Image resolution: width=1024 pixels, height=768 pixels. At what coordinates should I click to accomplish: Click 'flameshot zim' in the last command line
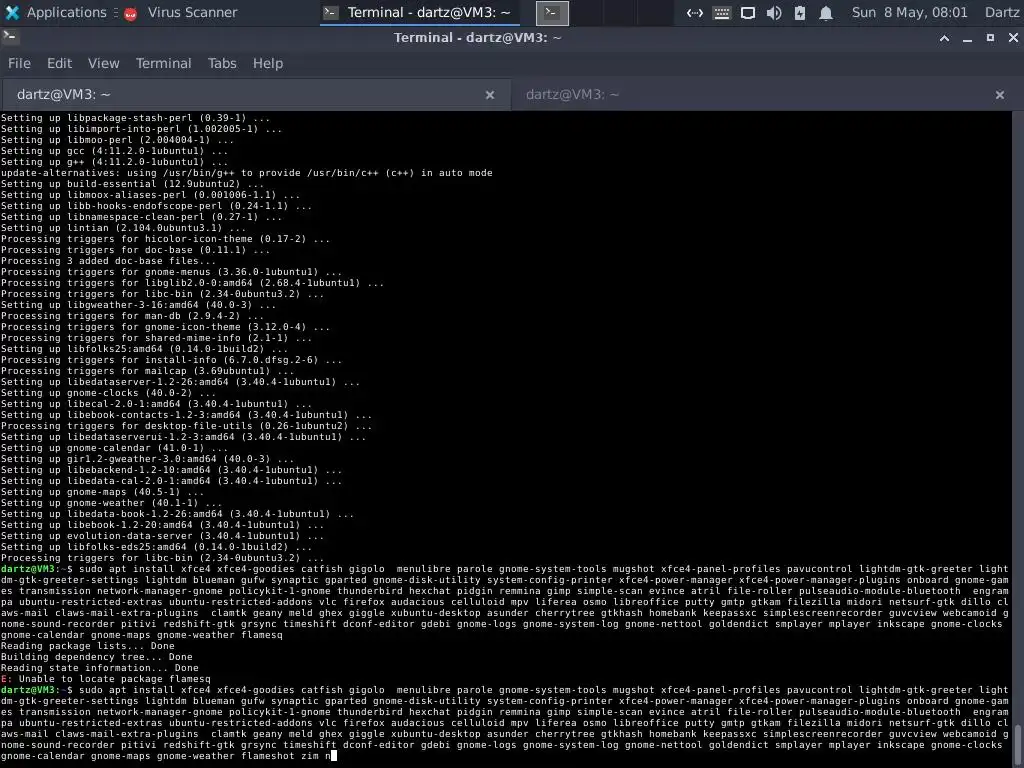point(280,756)
